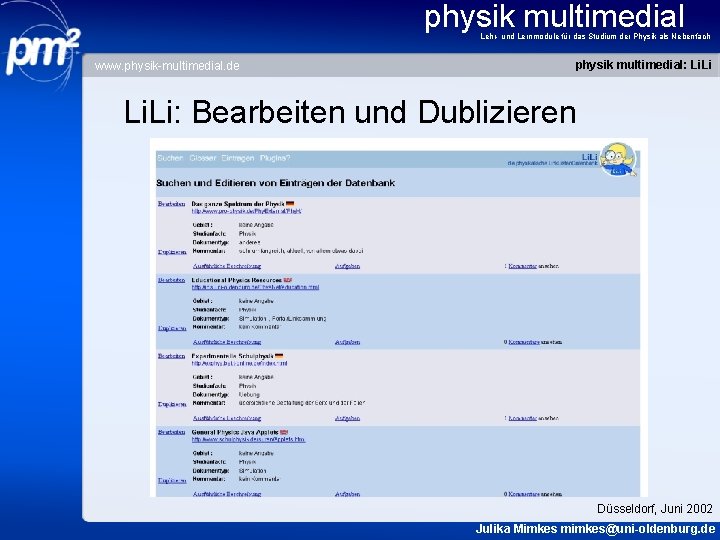
Task: Click Duplizieren for 'General Physics Java Applets'
Action: (172, 480)
